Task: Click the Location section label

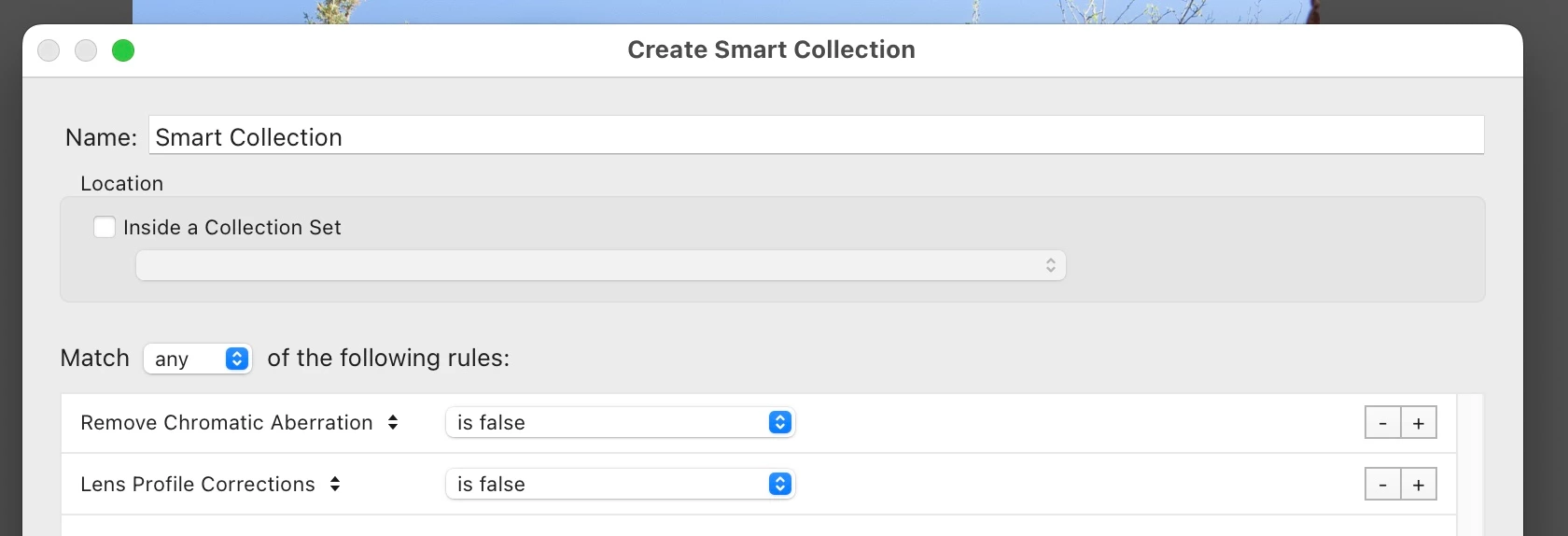Action: click(x=121, y=183)
